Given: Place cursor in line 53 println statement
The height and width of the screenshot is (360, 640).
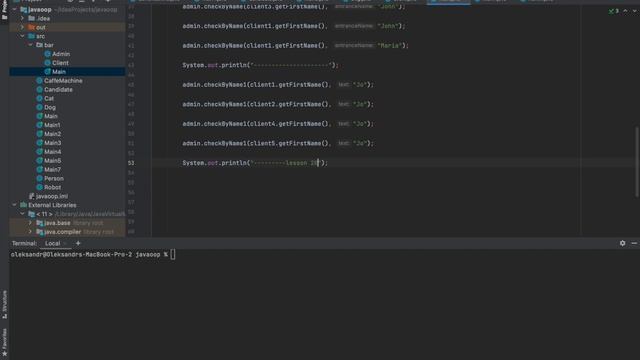Looking at the screenshot, I should 255,163.
